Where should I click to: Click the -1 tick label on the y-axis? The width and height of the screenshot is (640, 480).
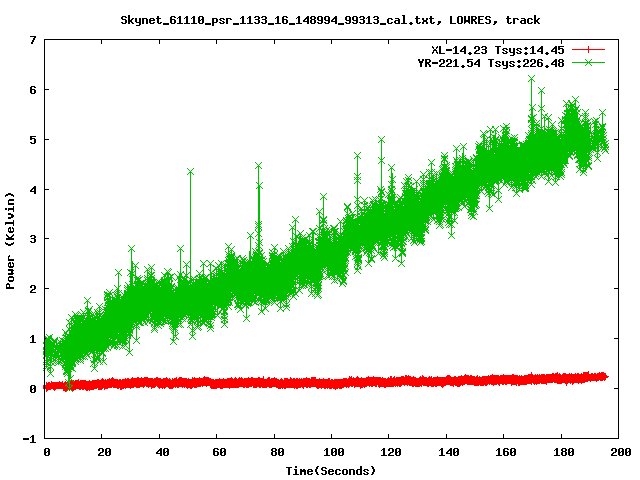tap(29, 438)
